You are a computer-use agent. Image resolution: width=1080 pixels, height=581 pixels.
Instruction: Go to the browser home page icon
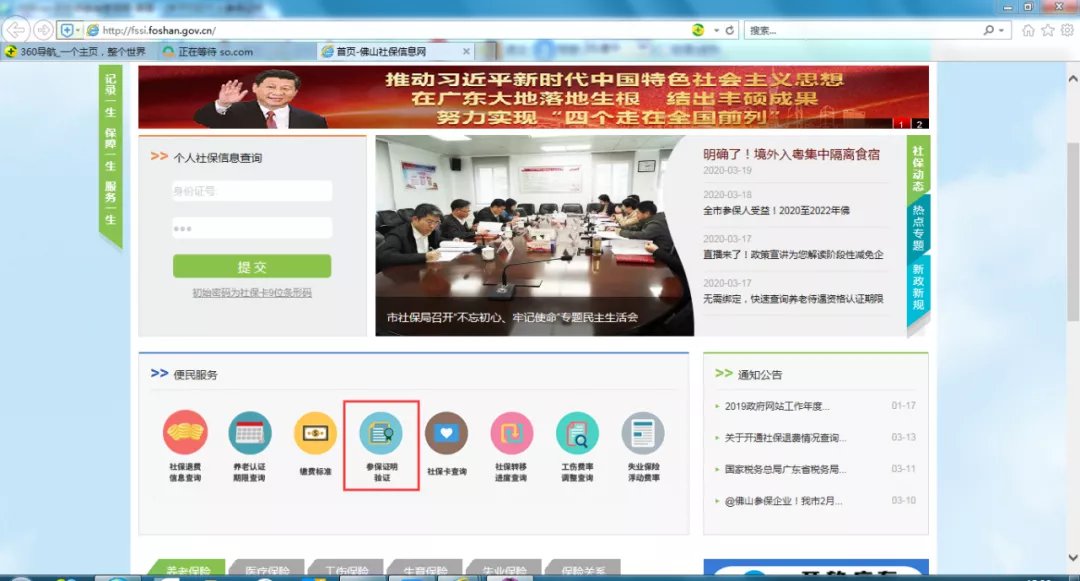click(1028, 30)
